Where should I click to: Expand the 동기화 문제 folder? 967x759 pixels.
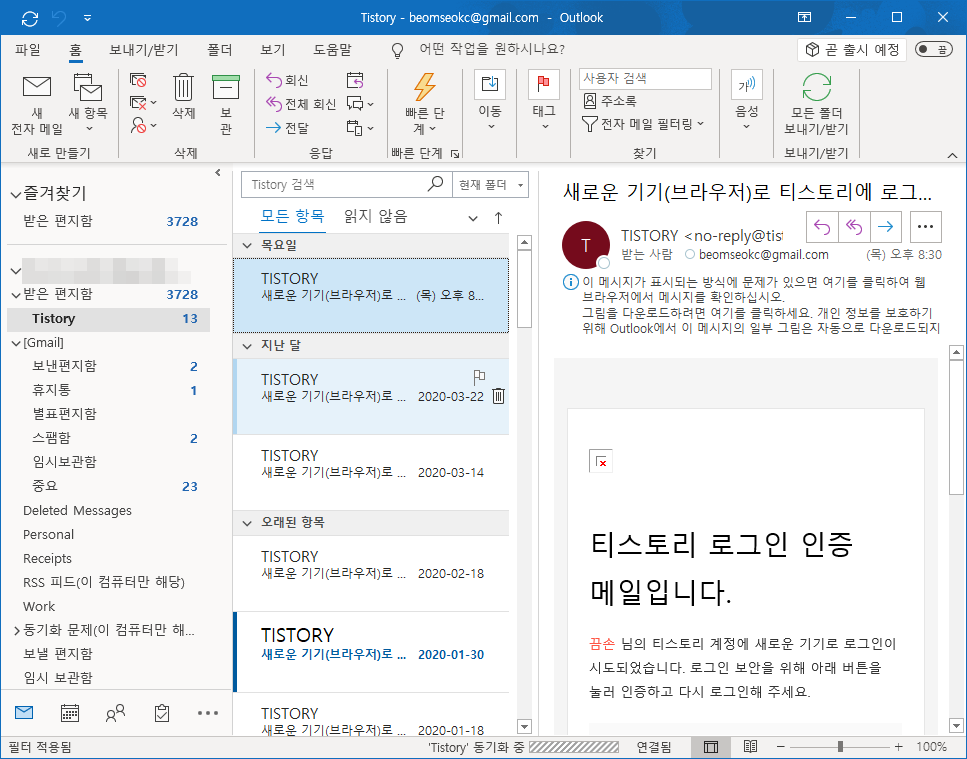[16, 630]
